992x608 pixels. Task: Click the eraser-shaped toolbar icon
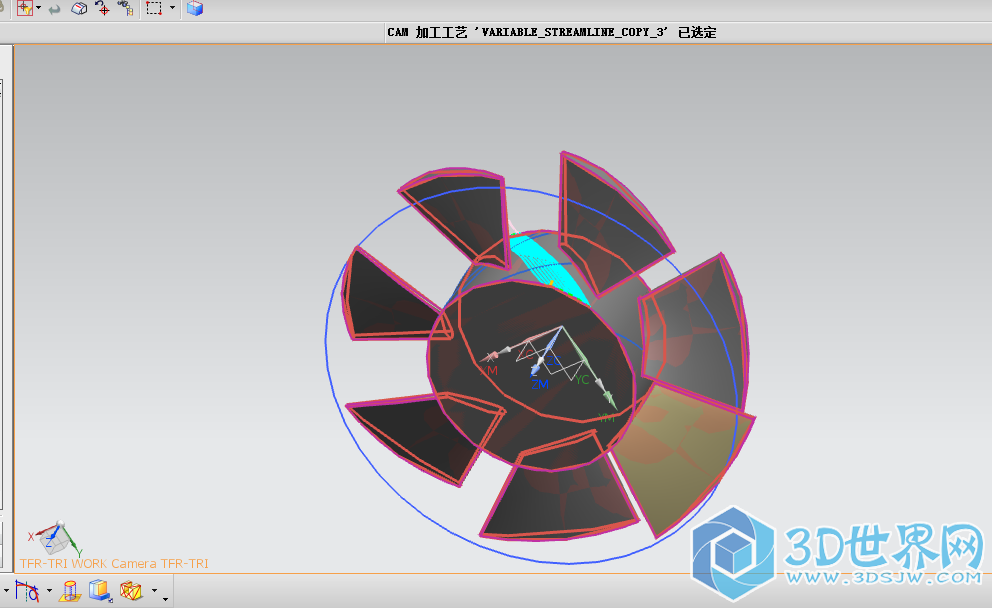click(79, 8)
